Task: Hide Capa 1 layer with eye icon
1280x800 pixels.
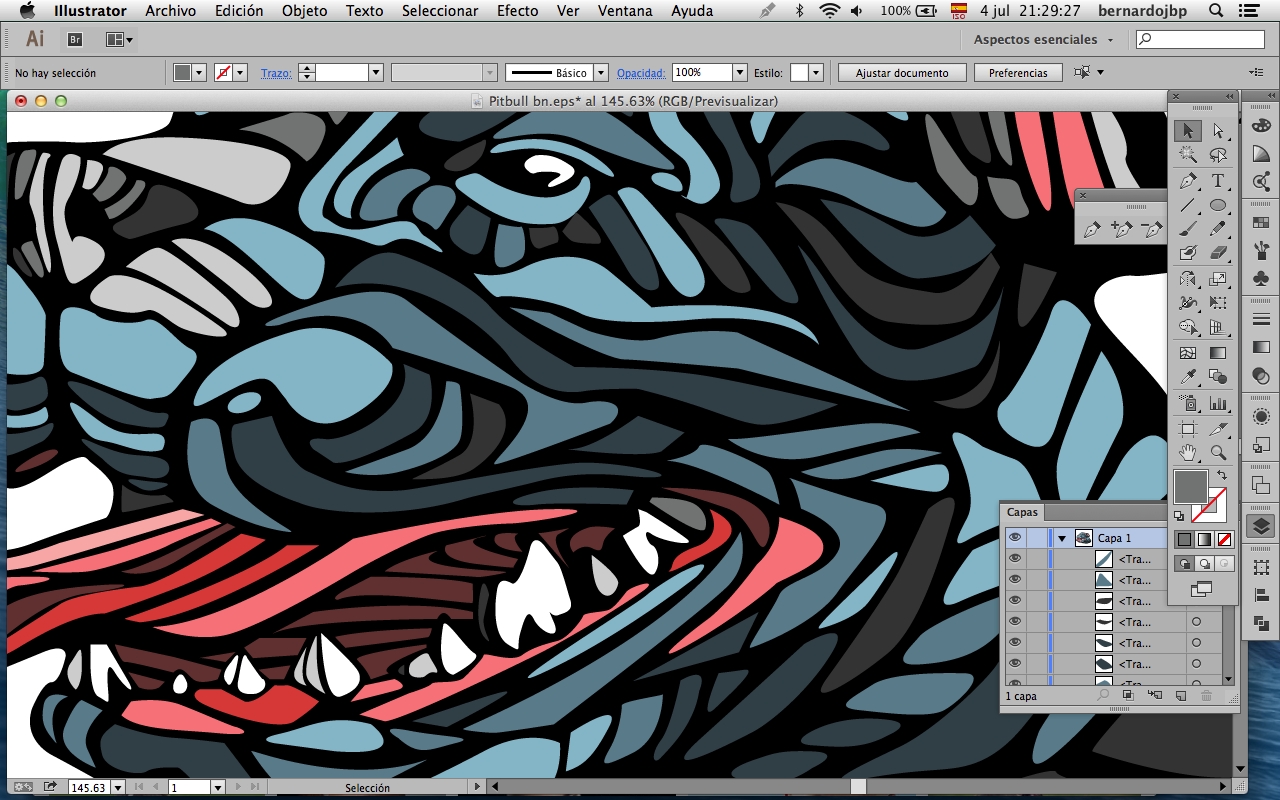Action: pos(1015,538)
